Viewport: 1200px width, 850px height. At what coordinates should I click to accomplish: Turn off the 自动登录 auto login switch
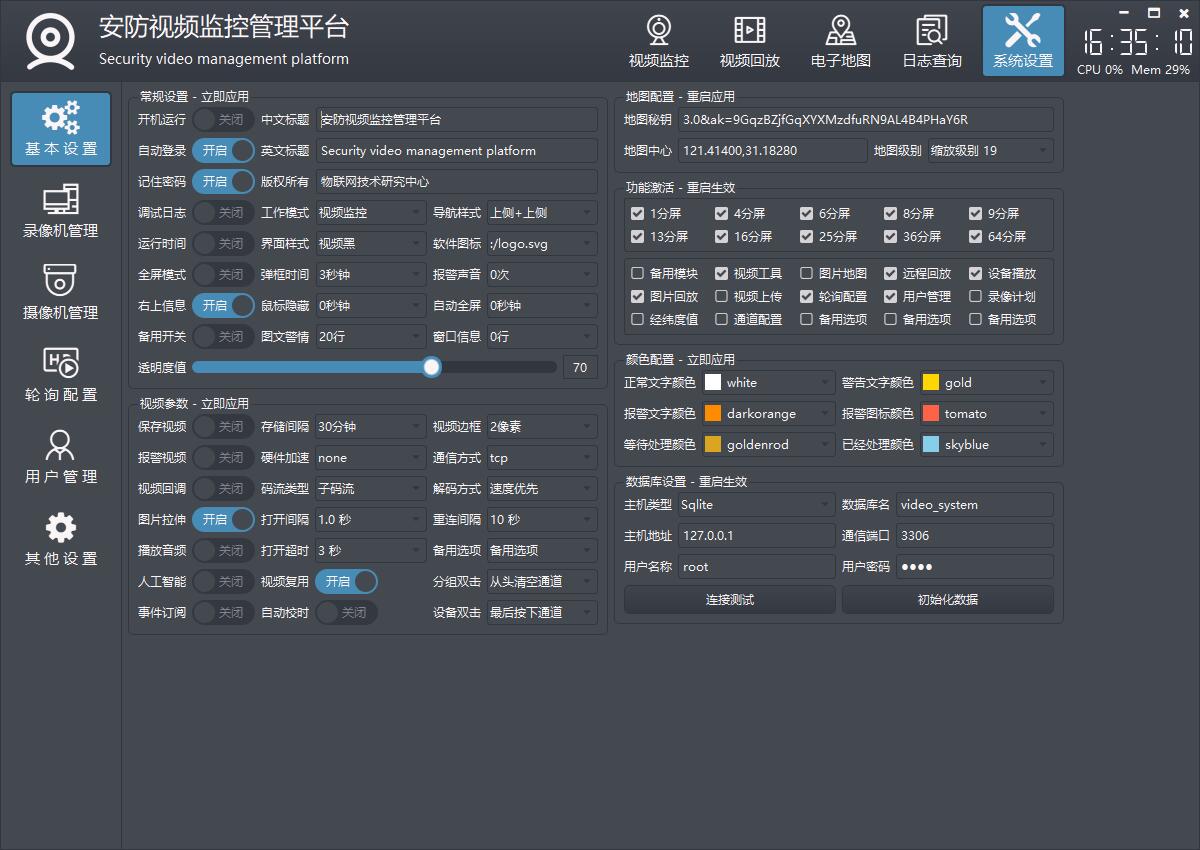pyautogui.click(x=223, y=150)
